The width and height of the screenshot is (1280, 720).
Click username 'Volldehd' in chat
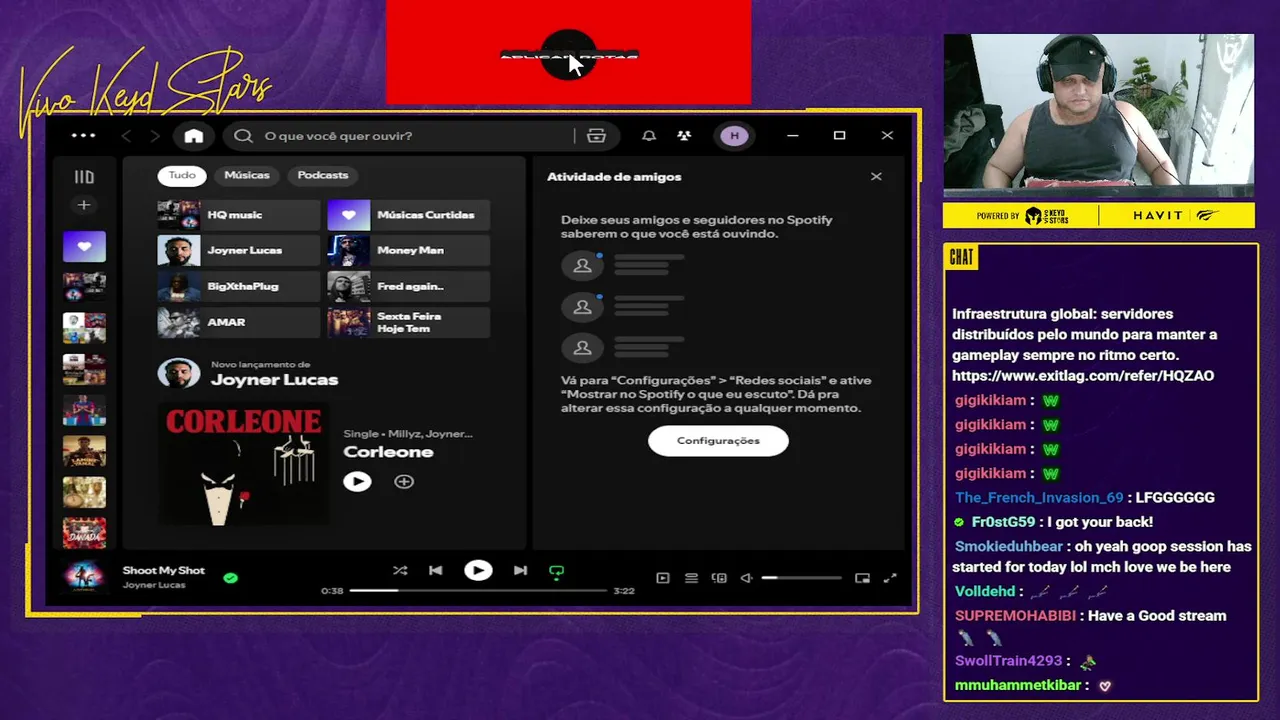tap(985, 592)
